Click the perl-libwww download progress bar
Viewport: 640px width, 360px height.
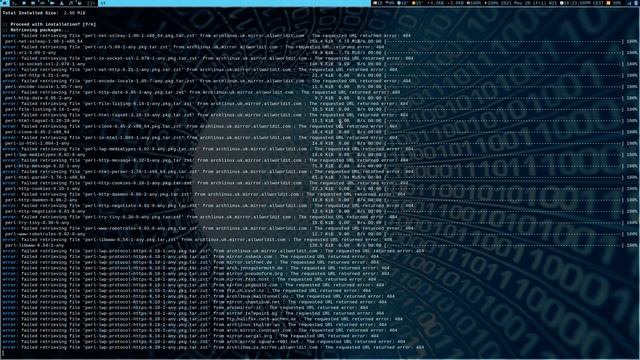(504, 245)
